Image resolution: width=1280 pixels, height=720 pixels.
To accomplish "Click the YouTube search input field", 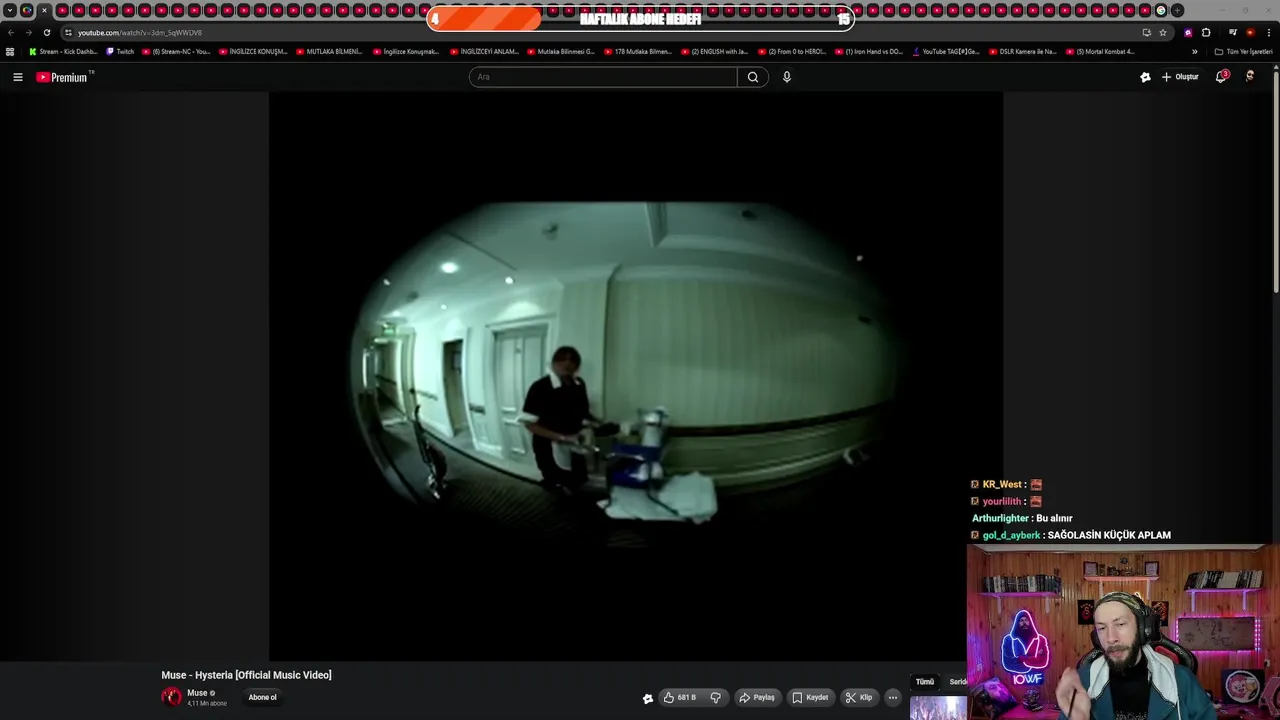I will point(603,77).
